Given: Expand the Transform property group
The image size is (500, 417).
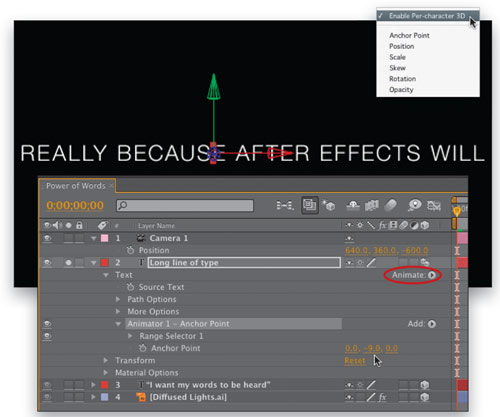Looking at the screenshot, I should point(106,360).
